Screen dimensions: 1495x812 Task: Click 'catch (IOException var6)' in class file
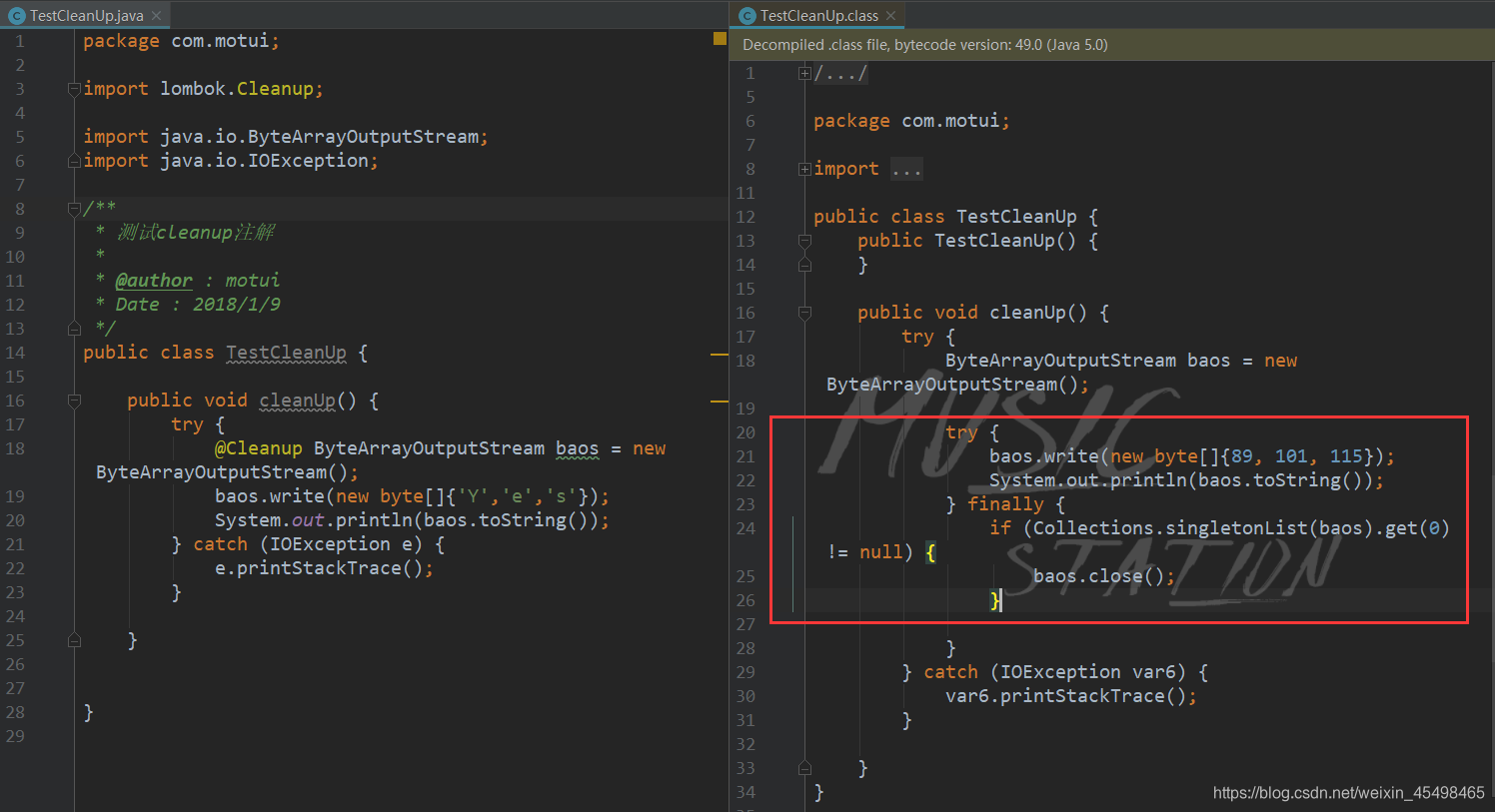click(x=1054, y=672)
